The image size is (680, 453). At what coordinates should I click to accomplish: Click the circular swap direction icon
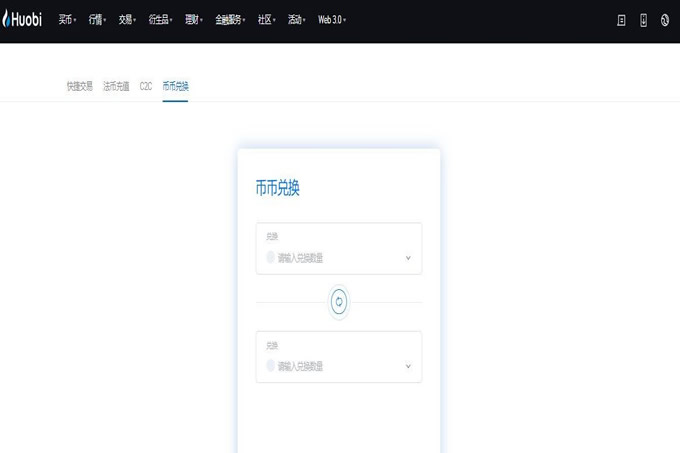(x=339, y=302)
